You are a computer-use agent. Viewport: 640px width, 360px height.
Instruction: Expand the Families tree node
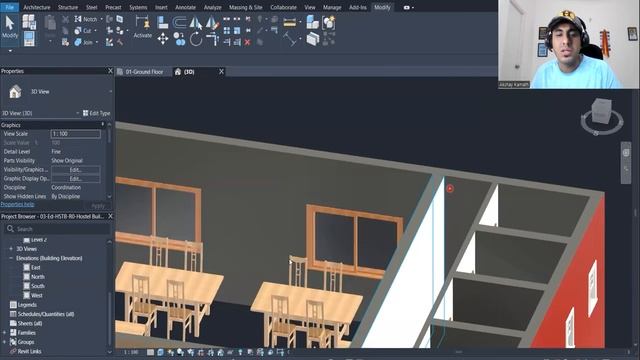pos(4,333)
